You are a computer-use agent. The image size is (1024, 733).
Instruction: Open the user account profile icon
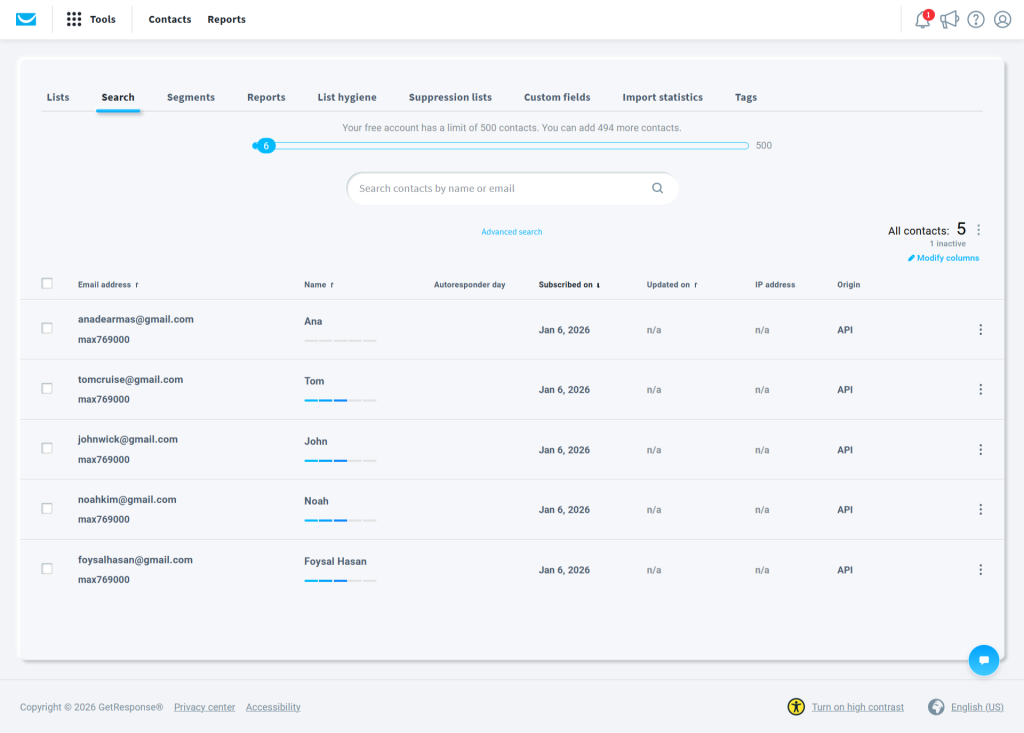[x=1002, y=20]
